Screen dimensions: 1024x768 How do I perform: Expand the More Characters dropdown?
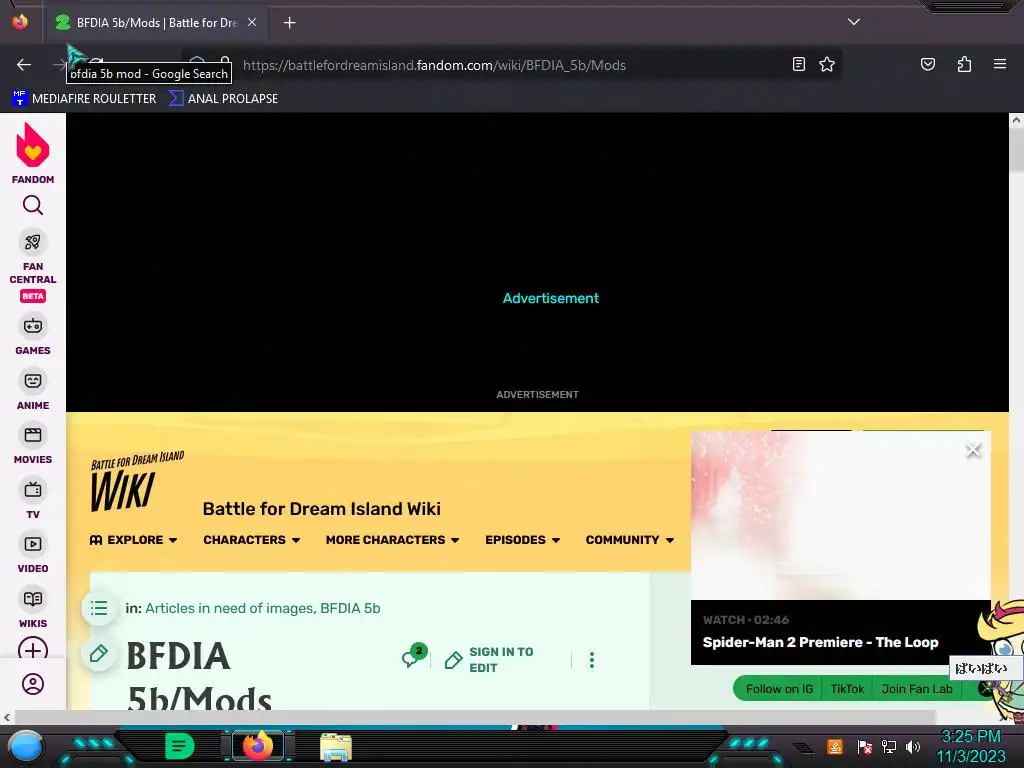click(392, 540)
